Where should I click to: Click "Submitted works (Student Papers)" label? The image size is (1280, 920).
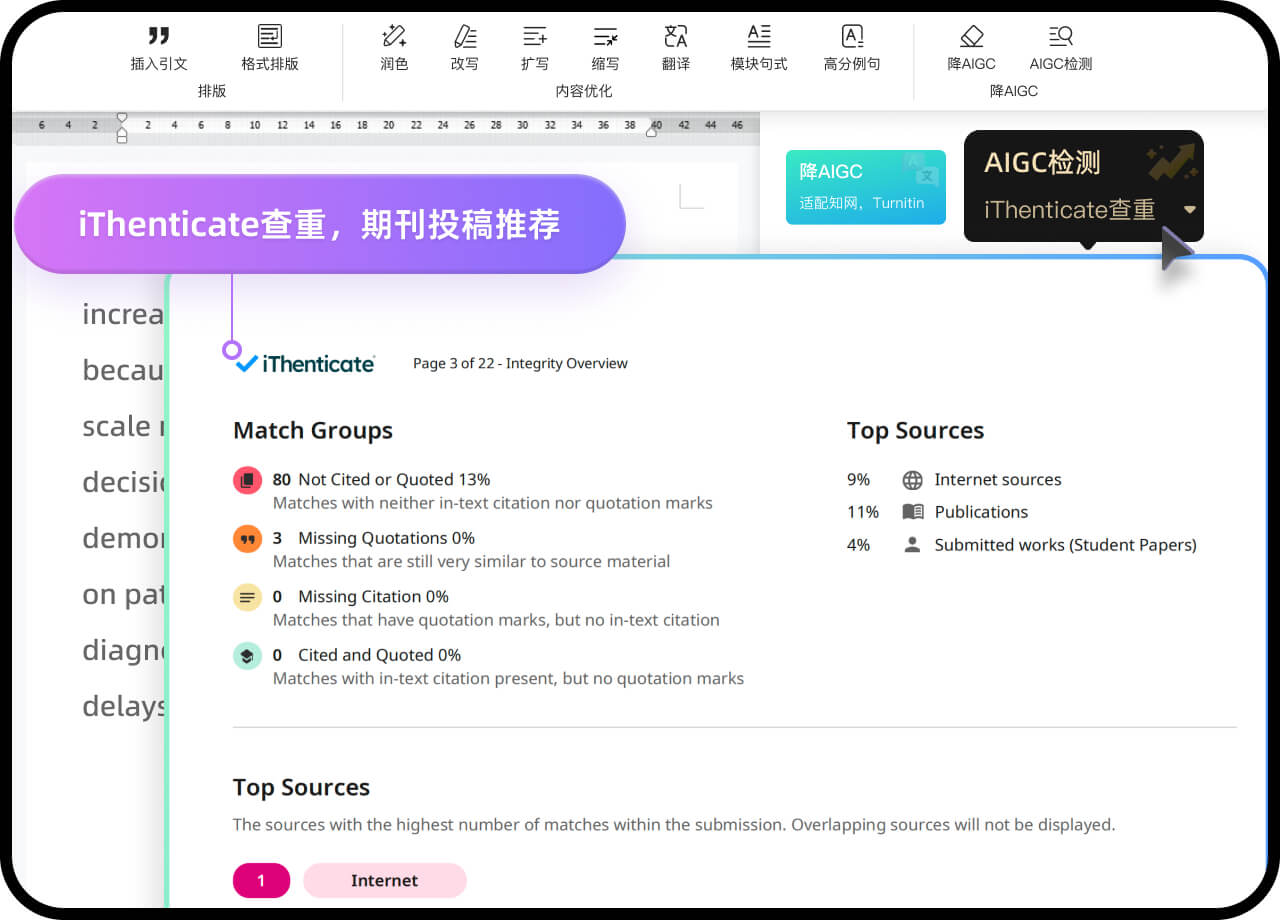coord(1066,545)
